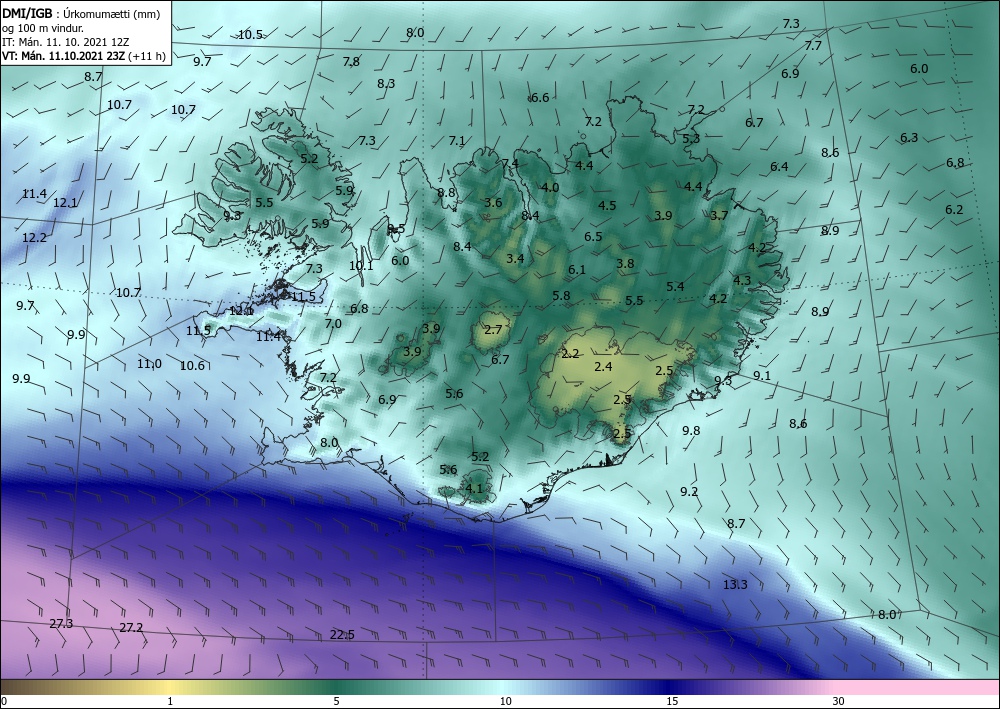Click the initial time 'IT: Mán. 11. 10. 2021 12Z'
This screenshot has width=1000, height=709.
[x=66, y=42]
